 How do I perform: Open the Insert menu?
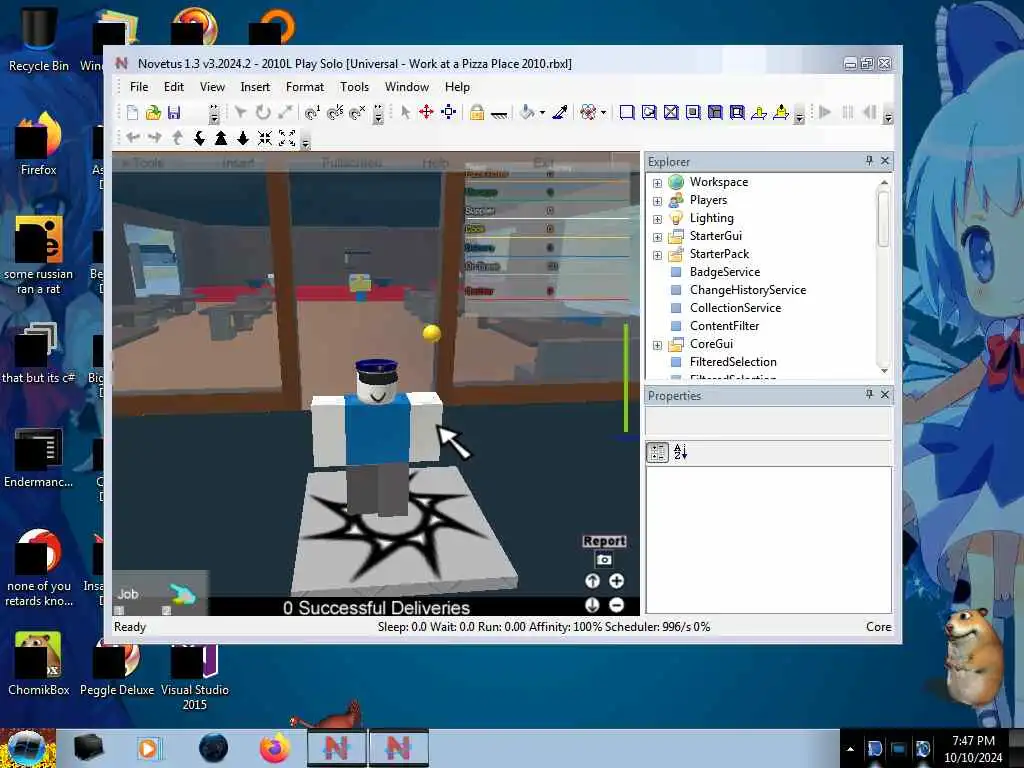coord(255,87)
